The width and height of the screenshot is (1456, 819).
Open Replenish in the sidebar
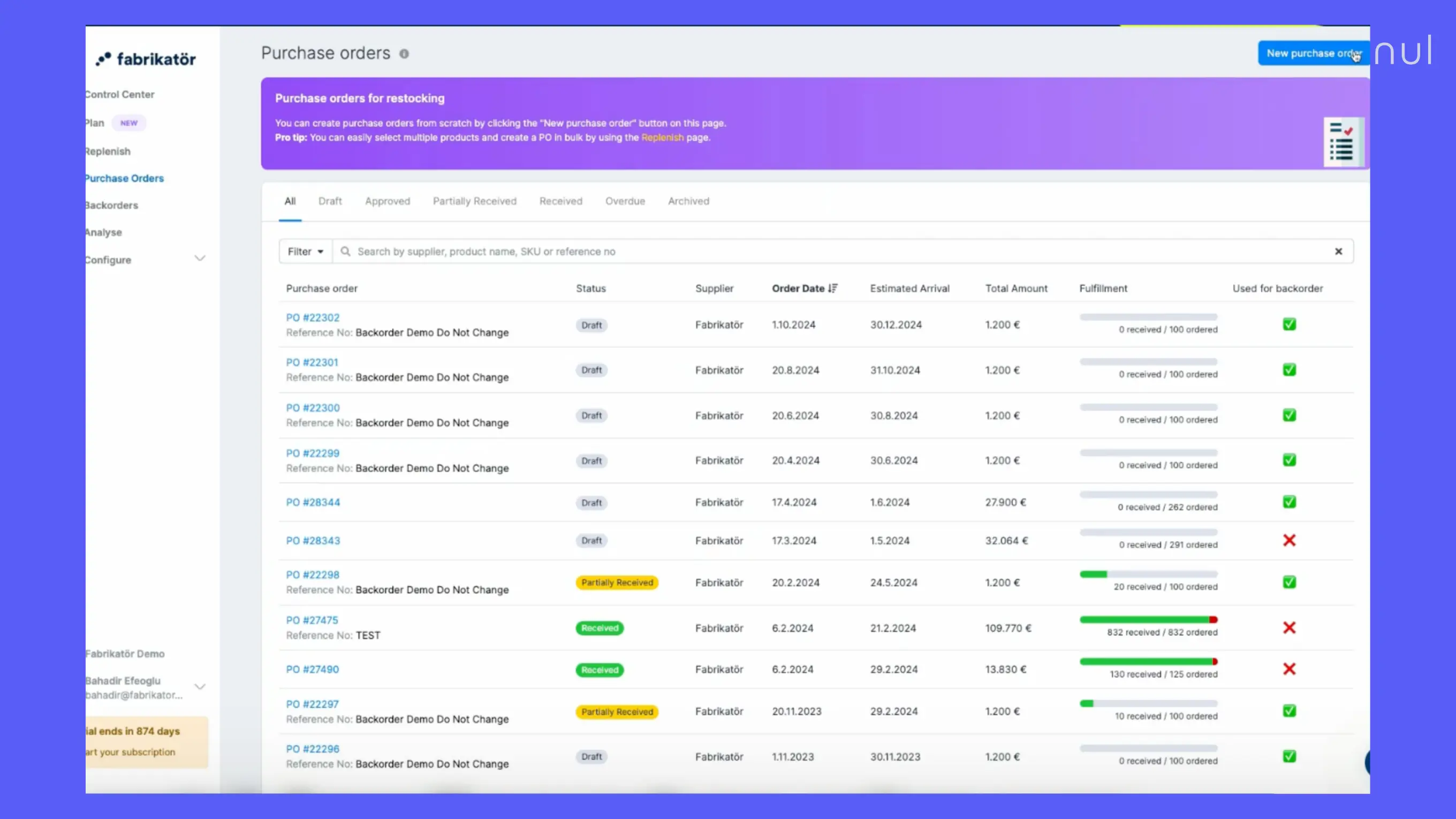tap(108, 151)
